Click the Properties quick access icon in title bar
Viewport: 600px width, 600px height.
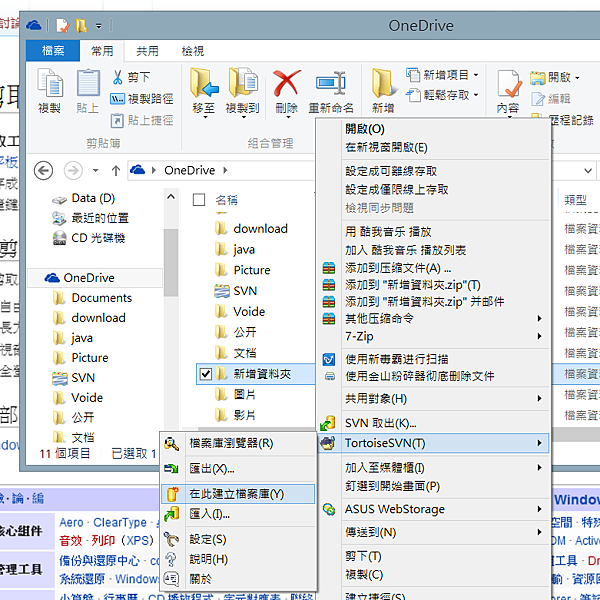pyautogui.click(x=62, y=26)
